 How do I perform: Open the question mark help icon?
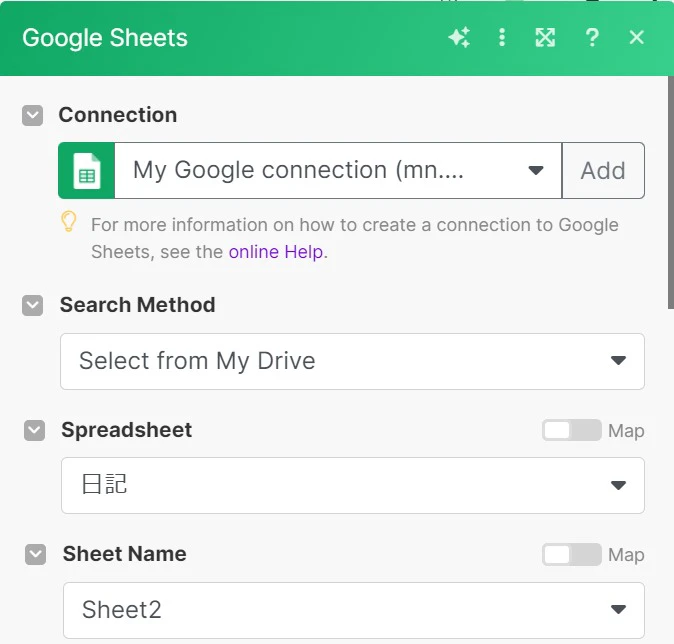point(592,37)
